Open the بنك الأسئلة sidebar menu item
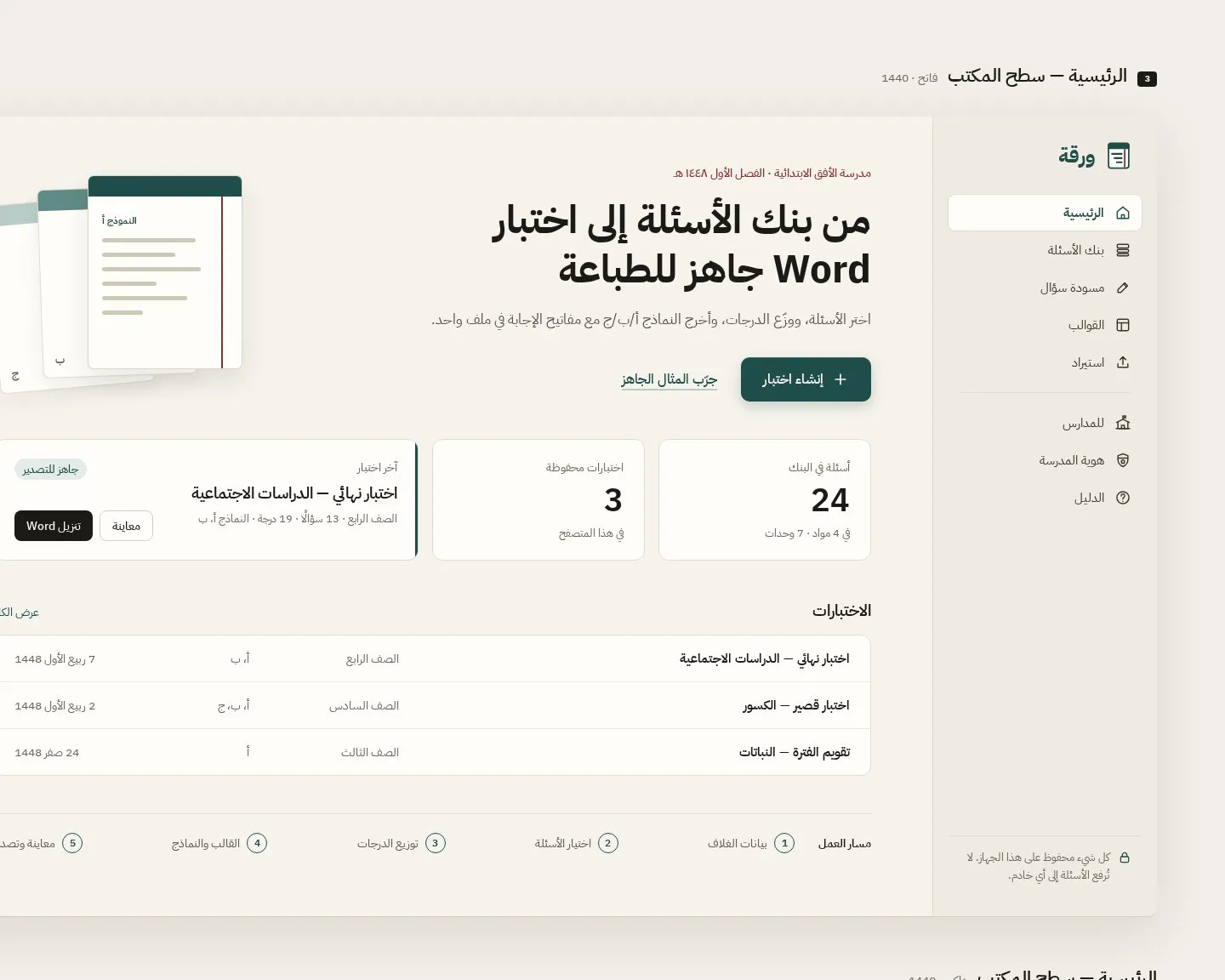The width and height of the screenshot is (1225, 980). tap(1045, 250)
